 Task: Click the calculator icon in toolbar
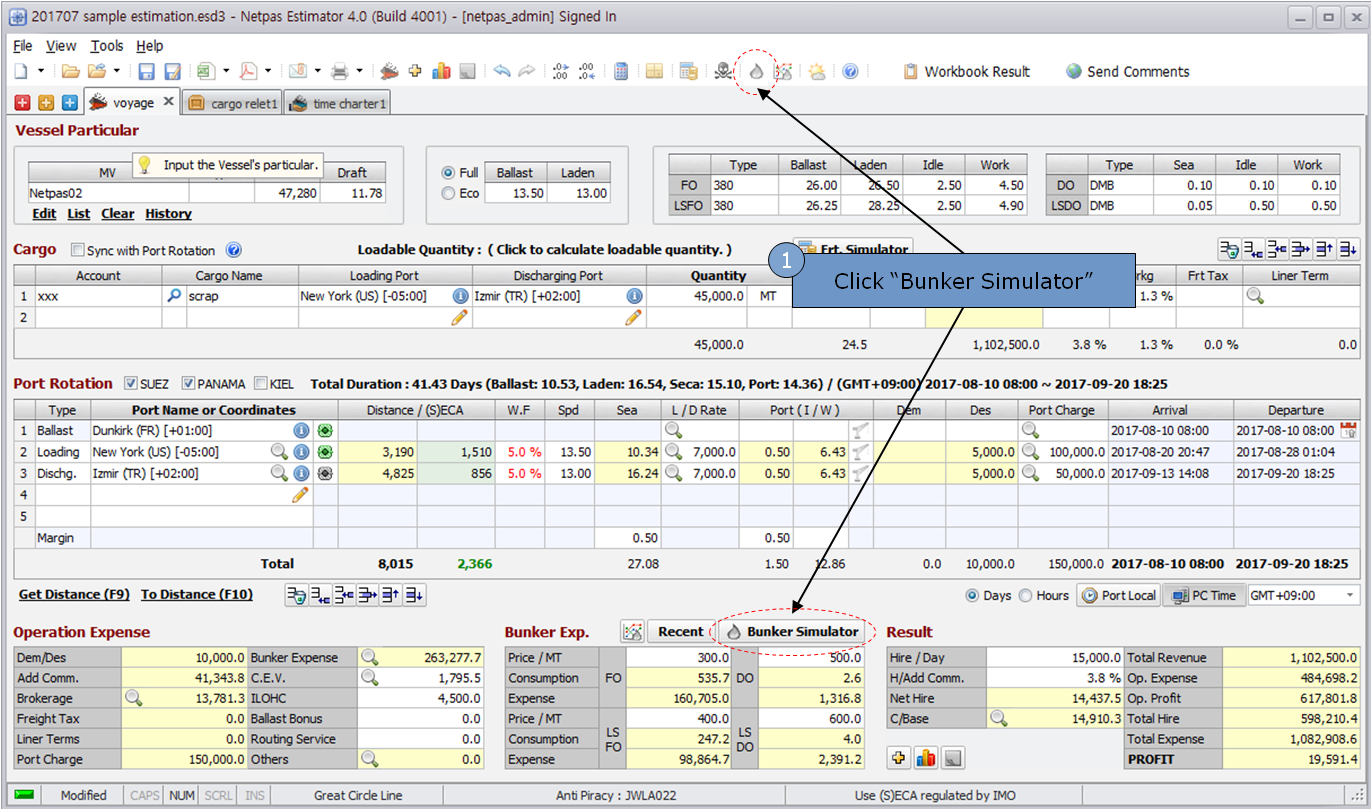(x=620, y=71)
